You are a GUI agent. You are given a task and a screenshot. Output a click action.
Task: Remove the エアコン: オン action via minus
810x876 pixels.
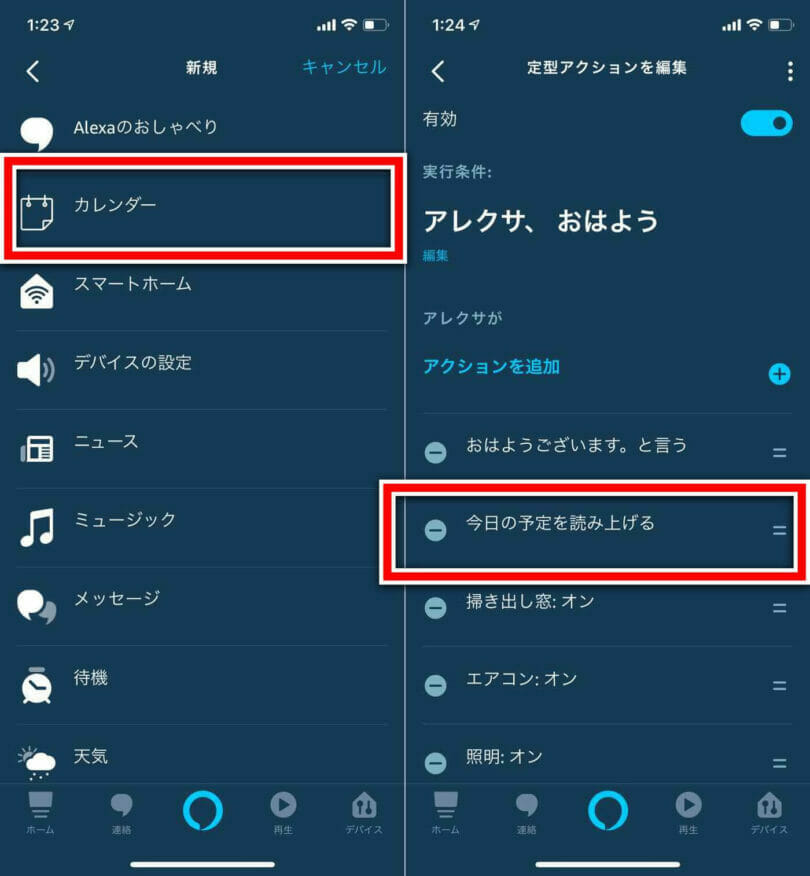coord(435,685)
